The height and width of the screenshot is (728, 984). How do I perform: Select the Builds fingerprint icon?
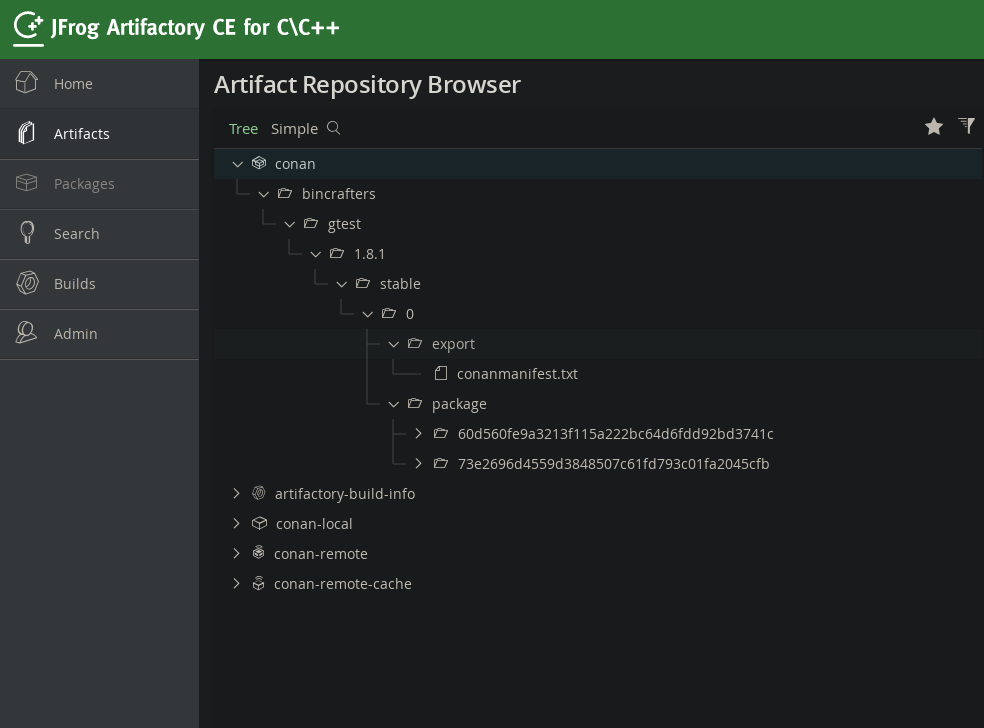pyautogui.click(x=27, y=283)
